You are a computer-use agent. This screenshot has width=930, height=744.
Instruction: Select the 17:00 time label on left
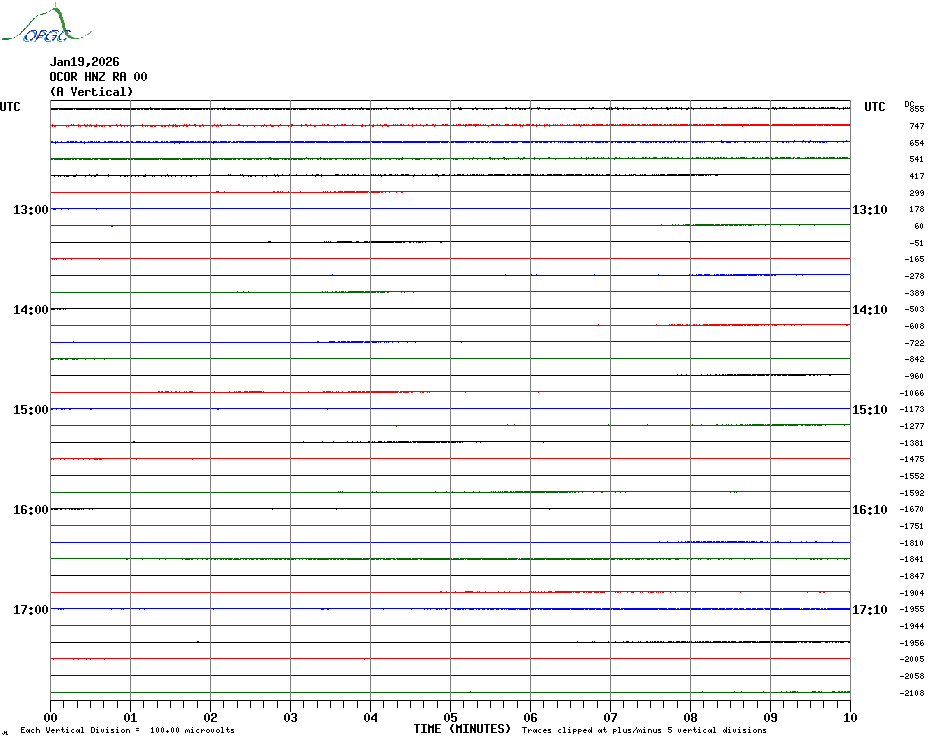(31, 609)
